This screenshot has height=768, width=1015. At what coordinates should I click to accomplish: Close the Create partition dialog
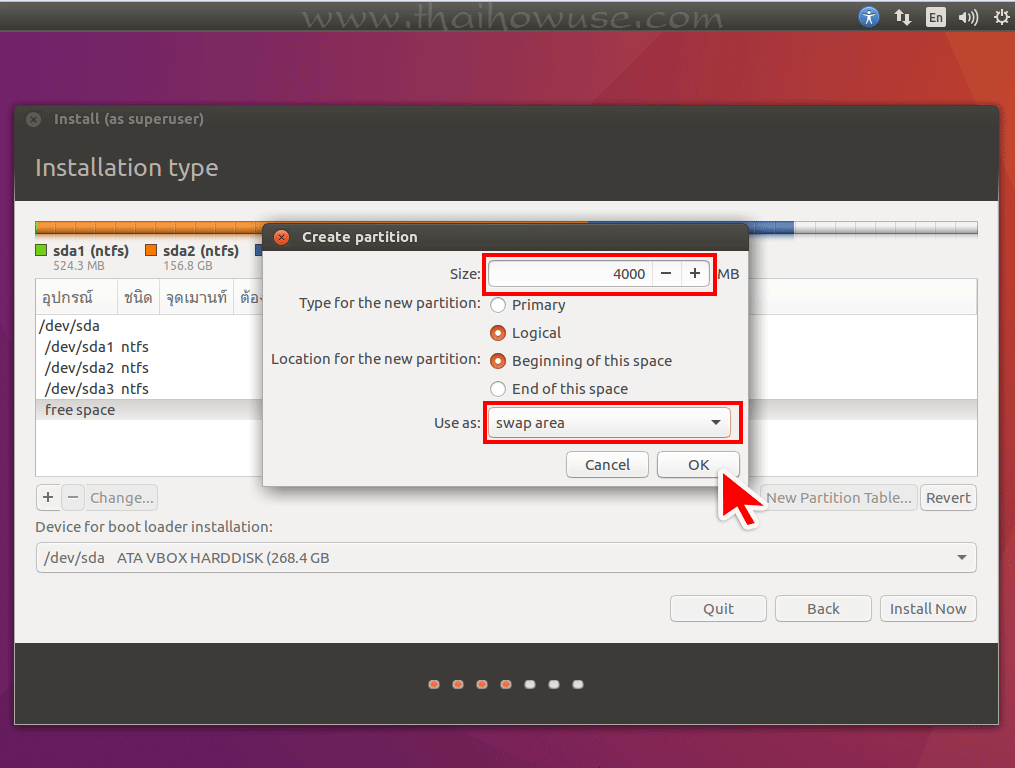[282, 237]
